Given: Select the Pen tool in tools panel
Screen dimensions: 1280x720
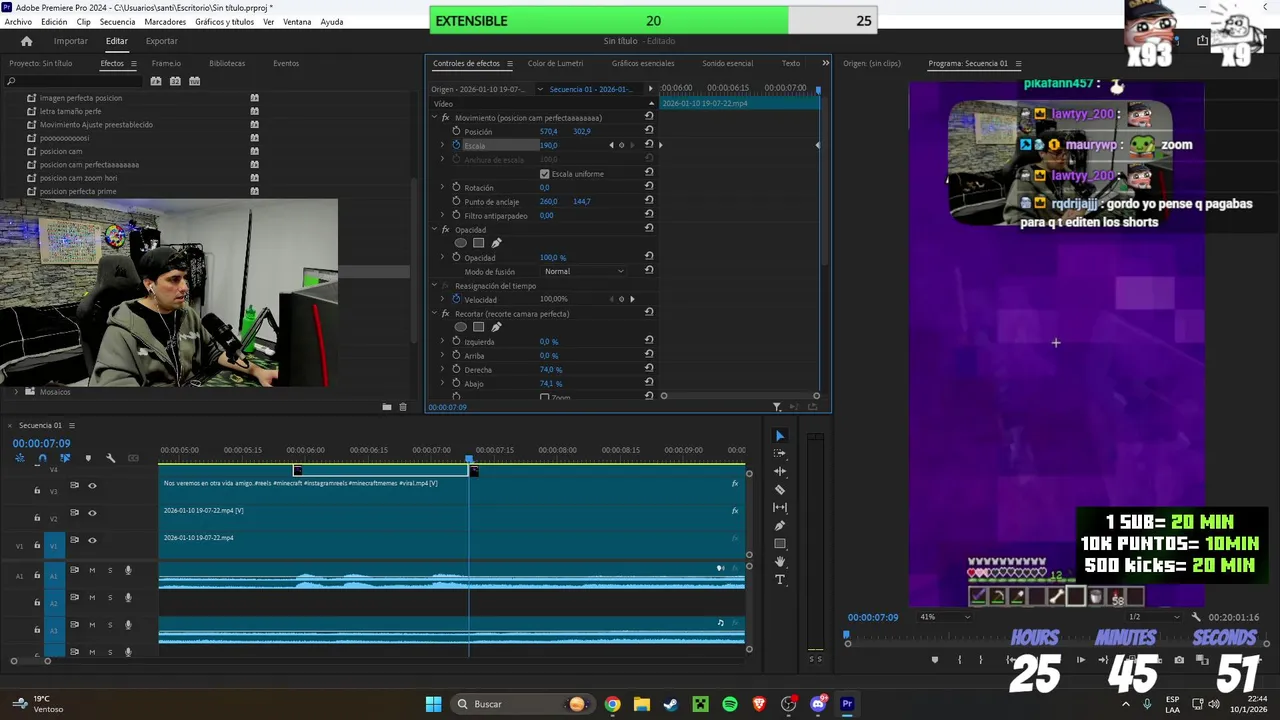Looking at the screenshot, I should (x=780, y=525).
